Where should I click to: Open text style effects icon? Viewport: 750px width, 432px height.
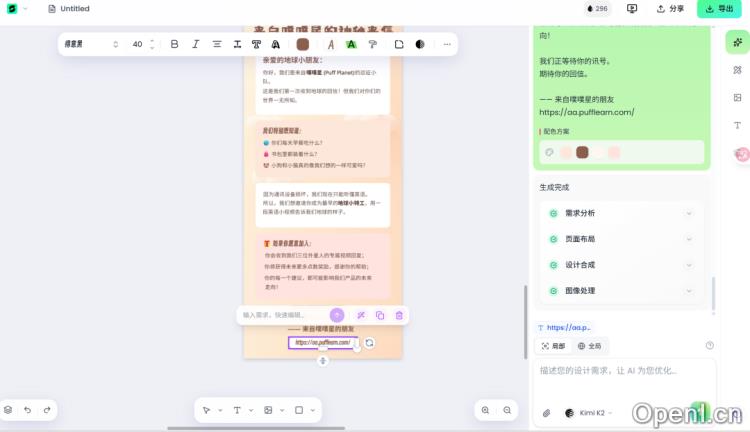pos(256,44)
